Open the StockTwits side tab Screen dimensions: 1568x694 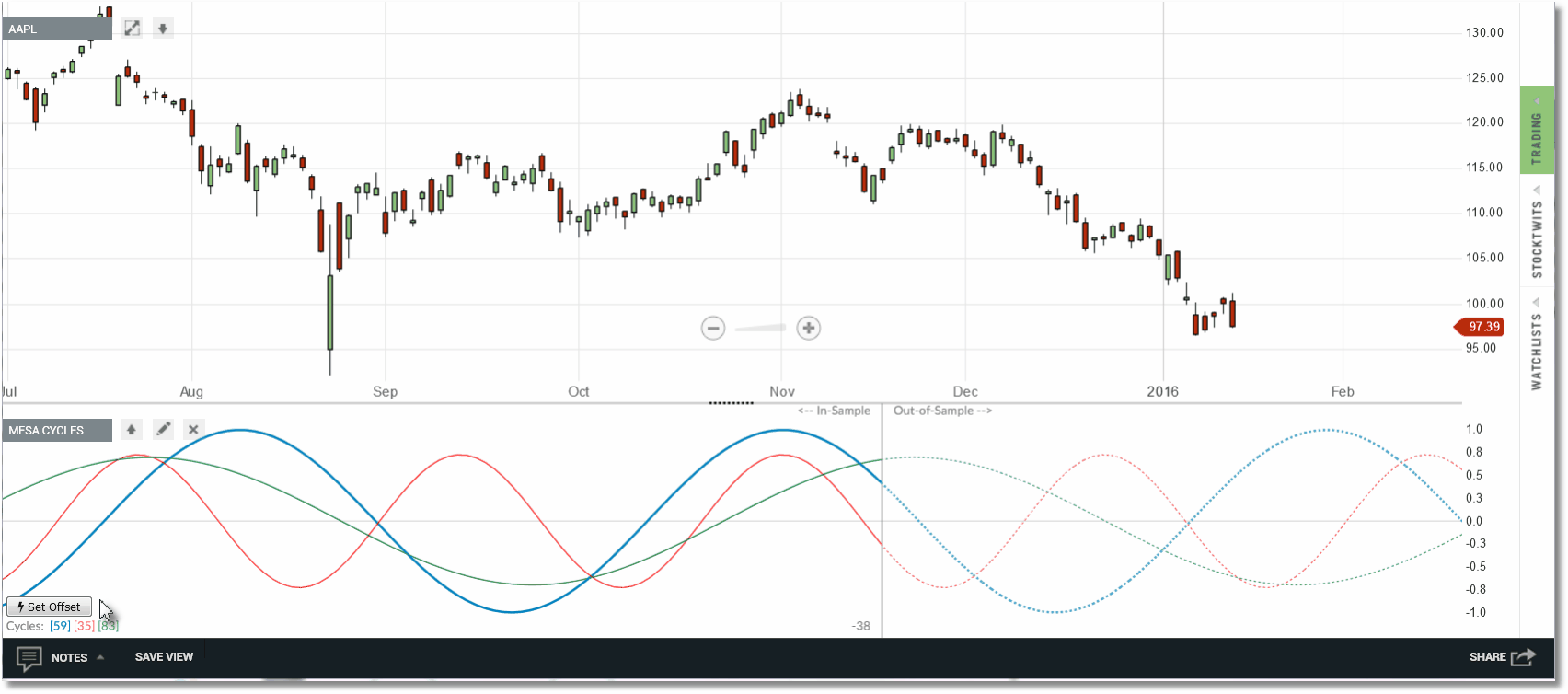(1537, 233)
